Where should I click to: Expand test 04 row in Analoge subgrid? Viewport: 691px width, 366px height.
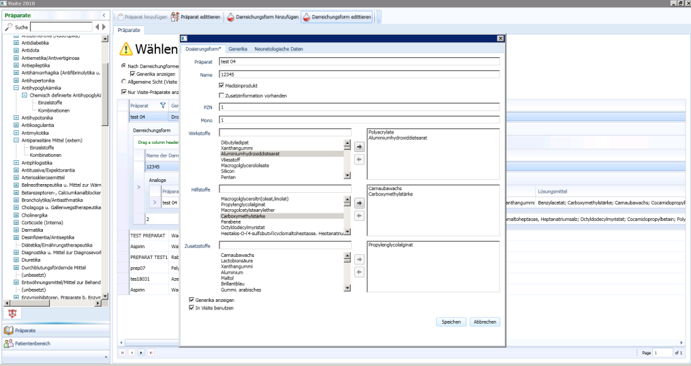[x=155, y=203]
